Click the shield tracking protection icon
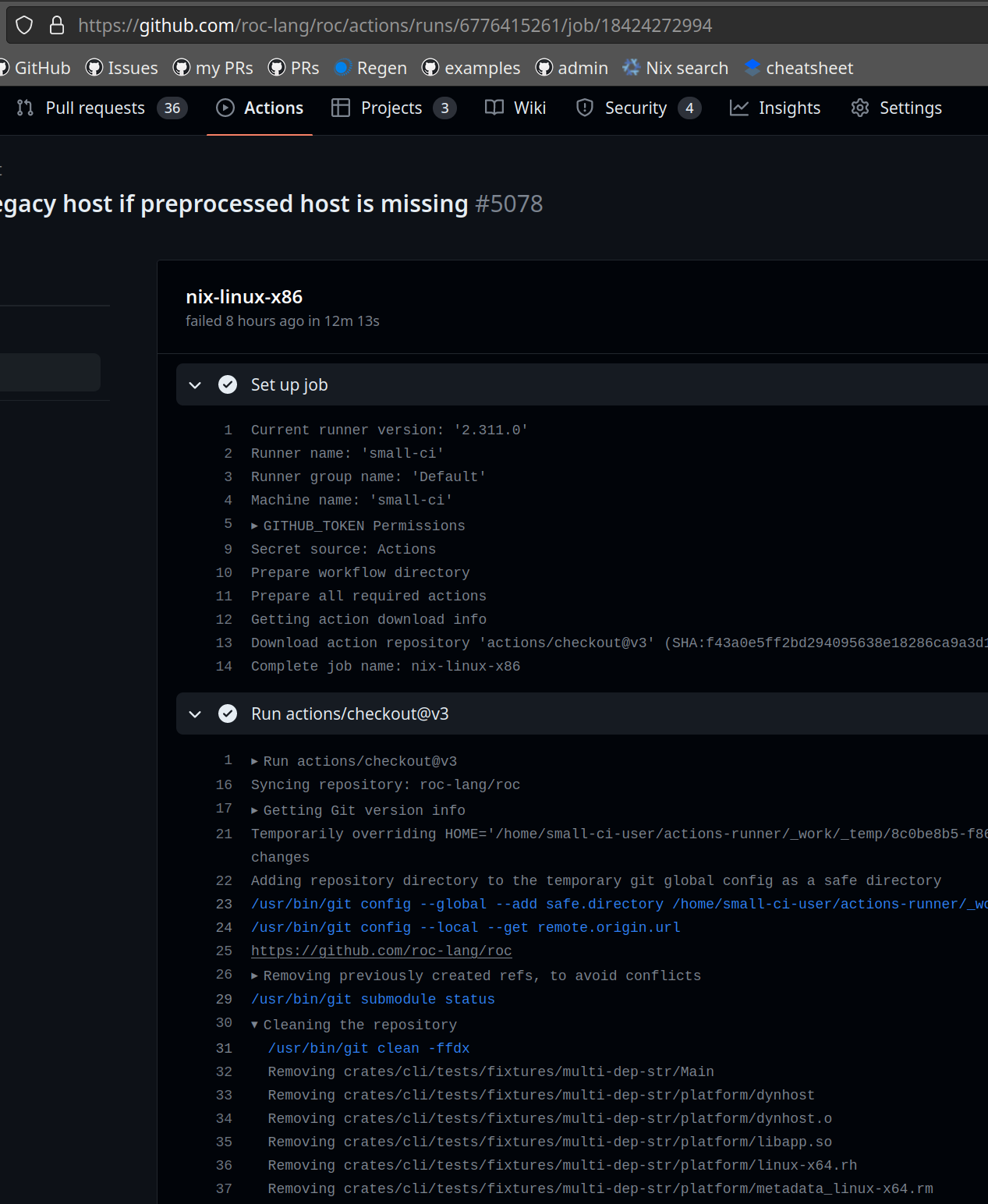Screen dimensions: 988x1204 click(25, 26)
